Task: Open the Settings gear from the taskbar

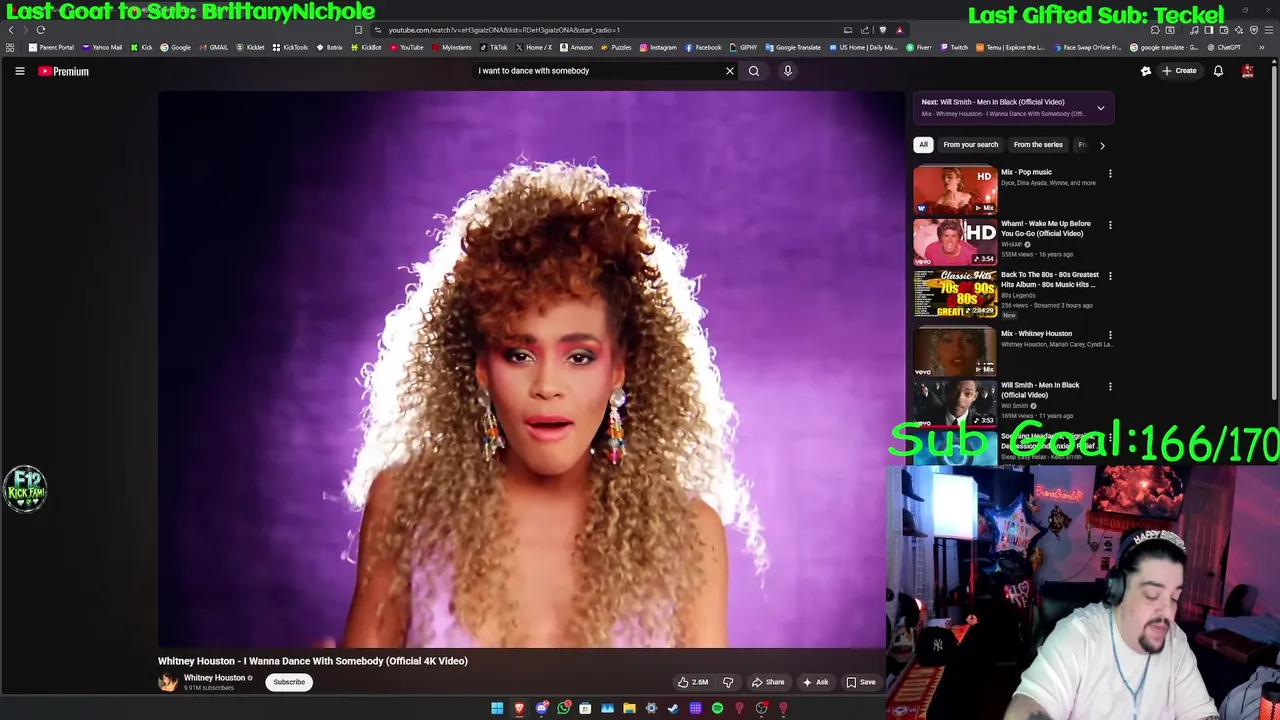Action: coord(651,708)
